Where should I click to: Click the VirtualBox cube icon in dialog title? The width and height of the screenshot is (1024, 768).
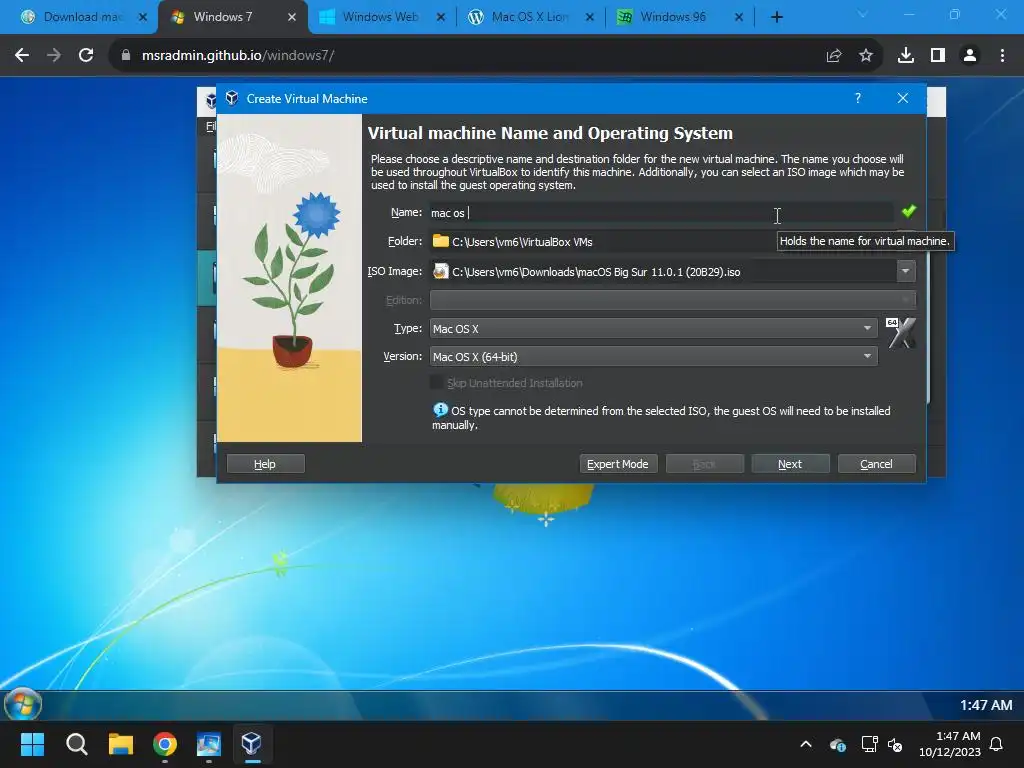click(231, 98)
